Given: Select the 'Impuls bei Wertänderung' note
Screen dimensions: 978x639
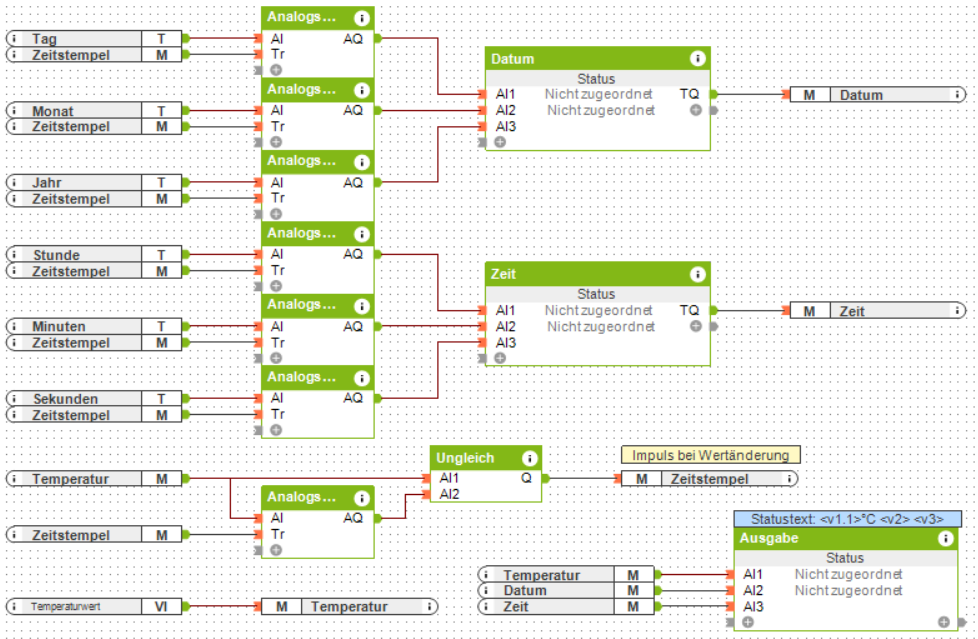Looking at the screenshot, I should (710, 455).
